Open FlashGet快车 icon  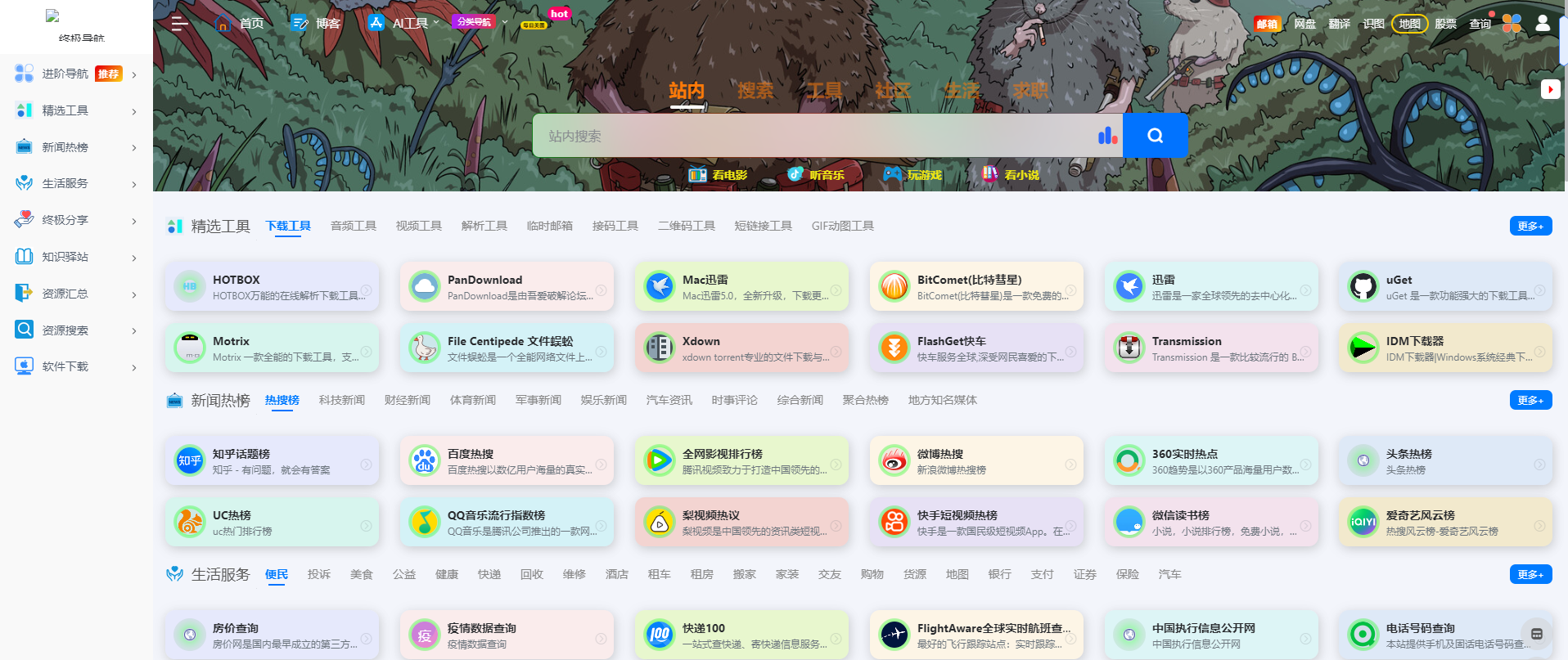point(894,348)
